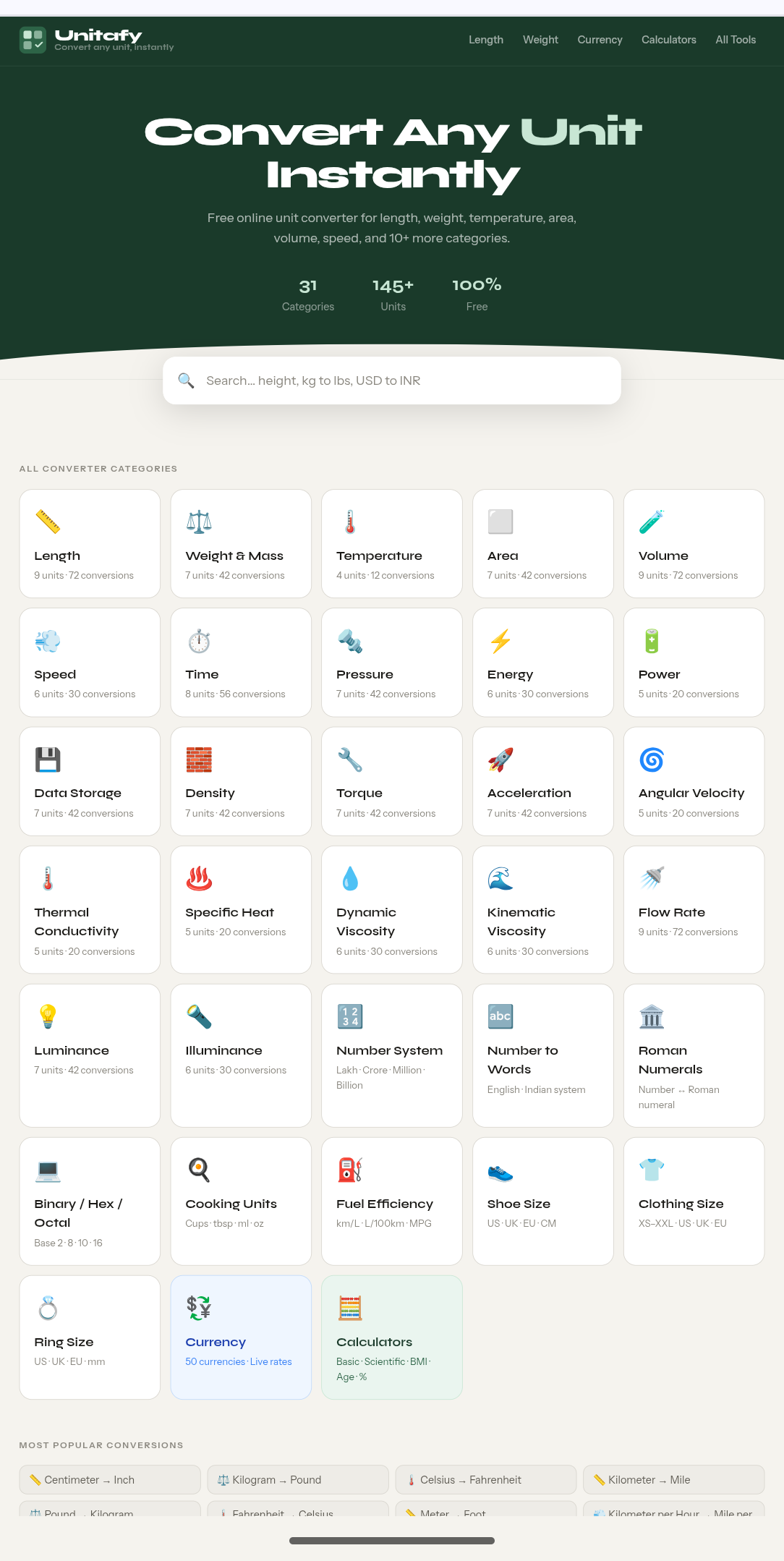The height and width of the screenshot is (1561, 784).
Task: Open the Volume test tube icon
Action: tap(652, 522)
